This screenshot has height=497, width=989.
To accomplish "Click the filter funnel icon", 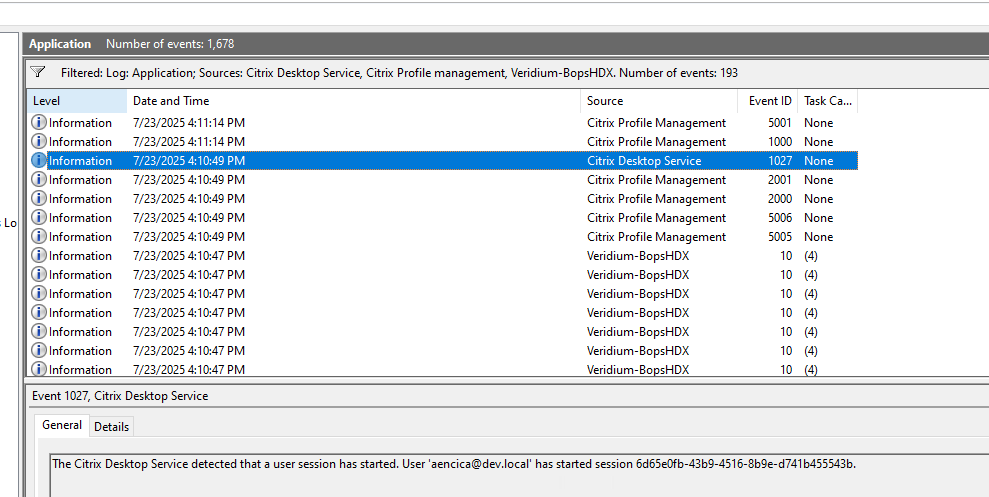I will pyautogui.click(x=38, y=72).
